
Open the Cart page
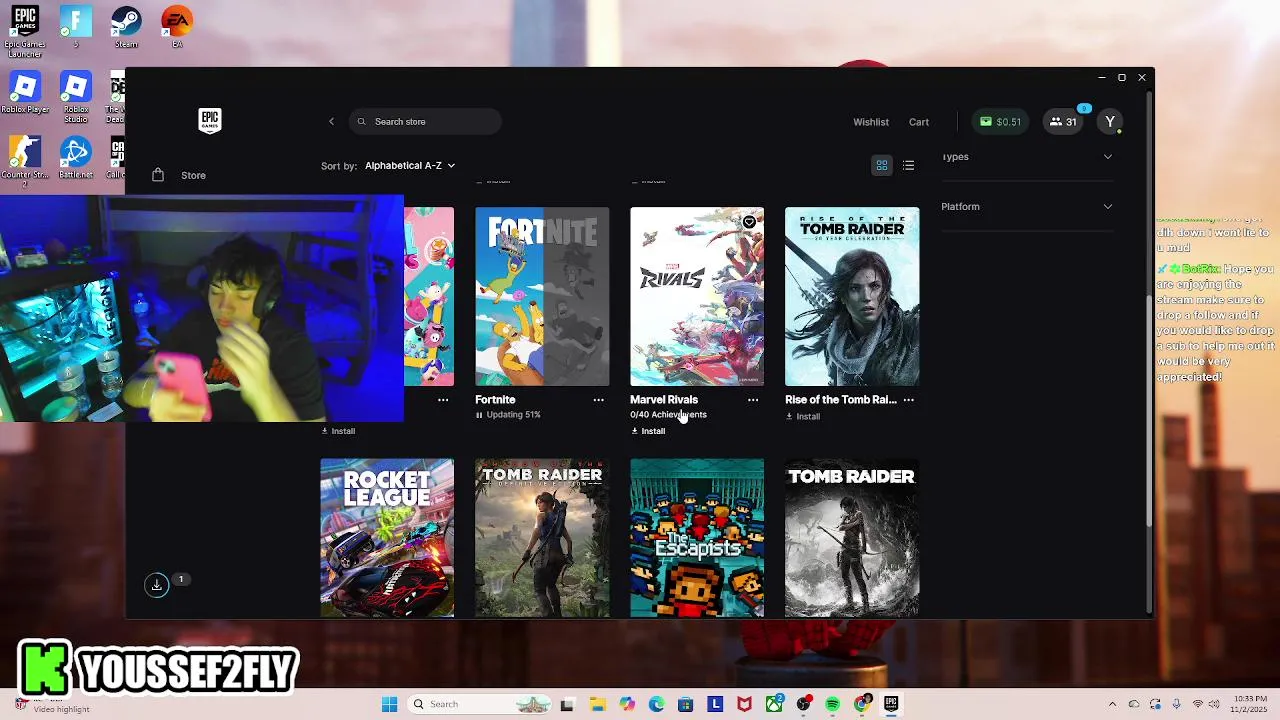(919, 122)
